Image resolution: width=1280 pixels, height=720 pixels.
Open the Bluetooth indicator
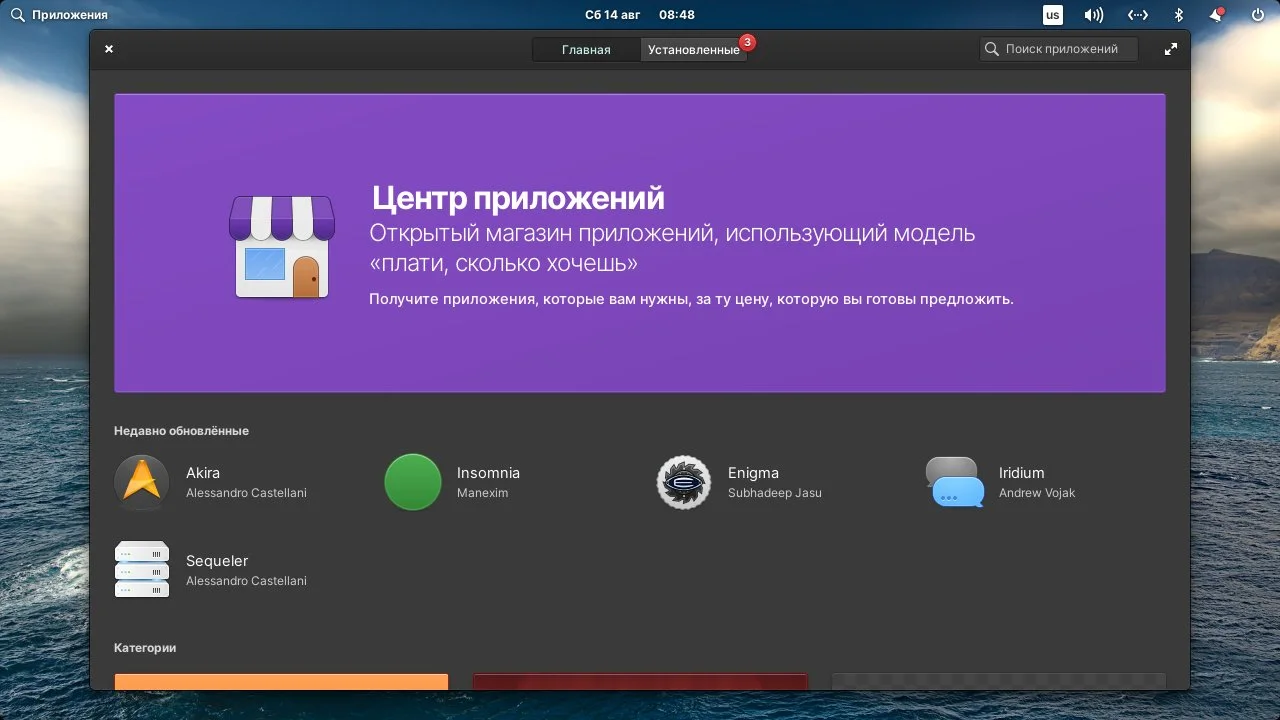1178,14
